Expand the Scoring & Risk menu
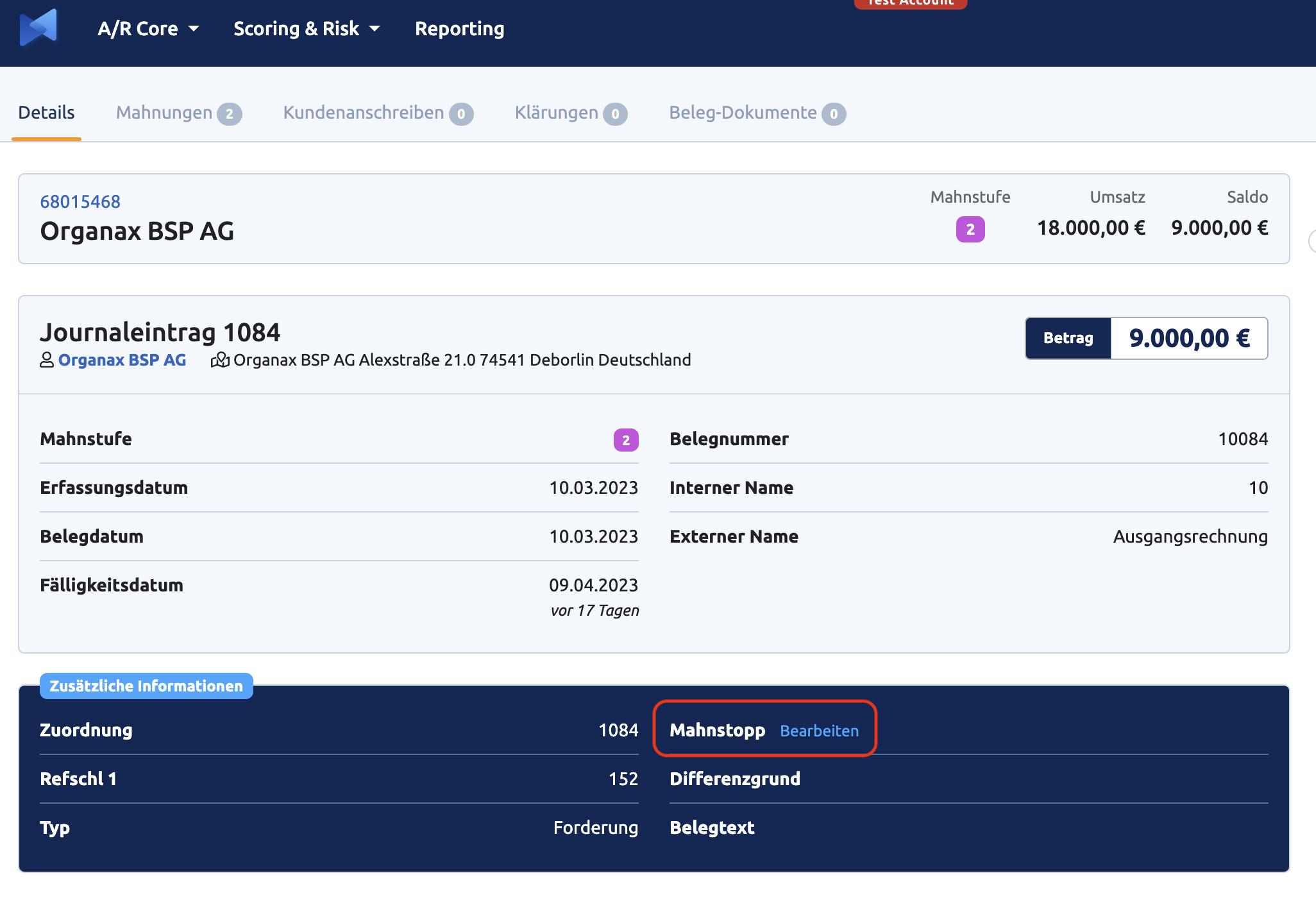 307,29
